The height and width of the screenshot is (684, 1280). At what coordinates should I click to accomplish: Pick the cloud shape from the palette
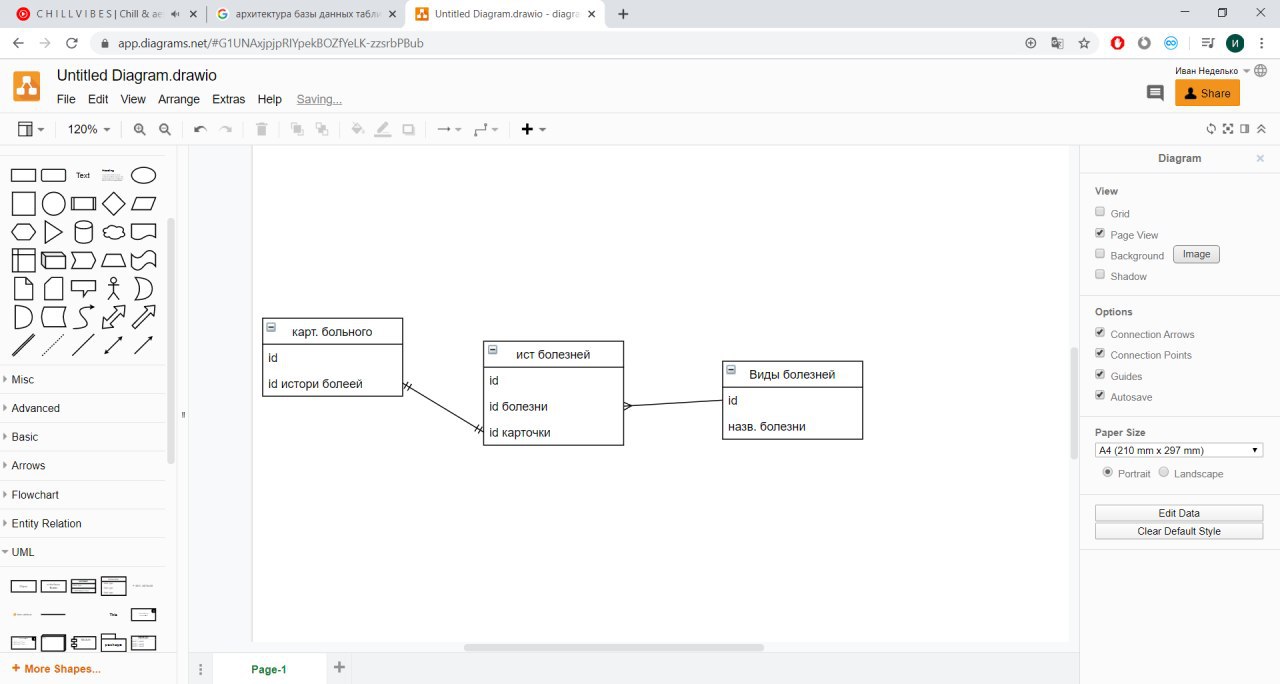(x=114, y=233)
